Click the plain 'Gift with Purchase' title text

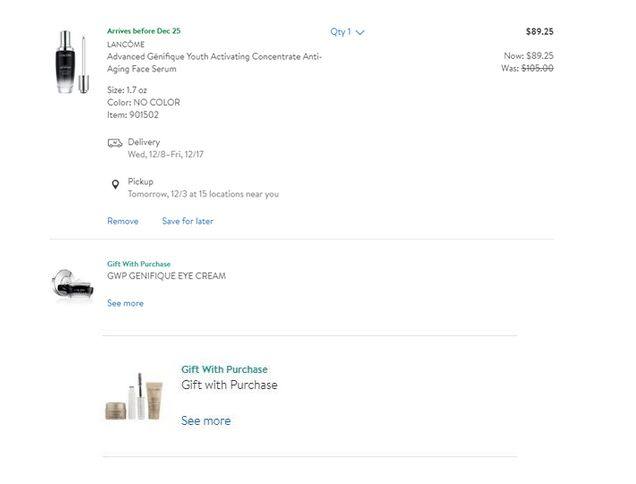pyautogui.click(x=229, y=385)
